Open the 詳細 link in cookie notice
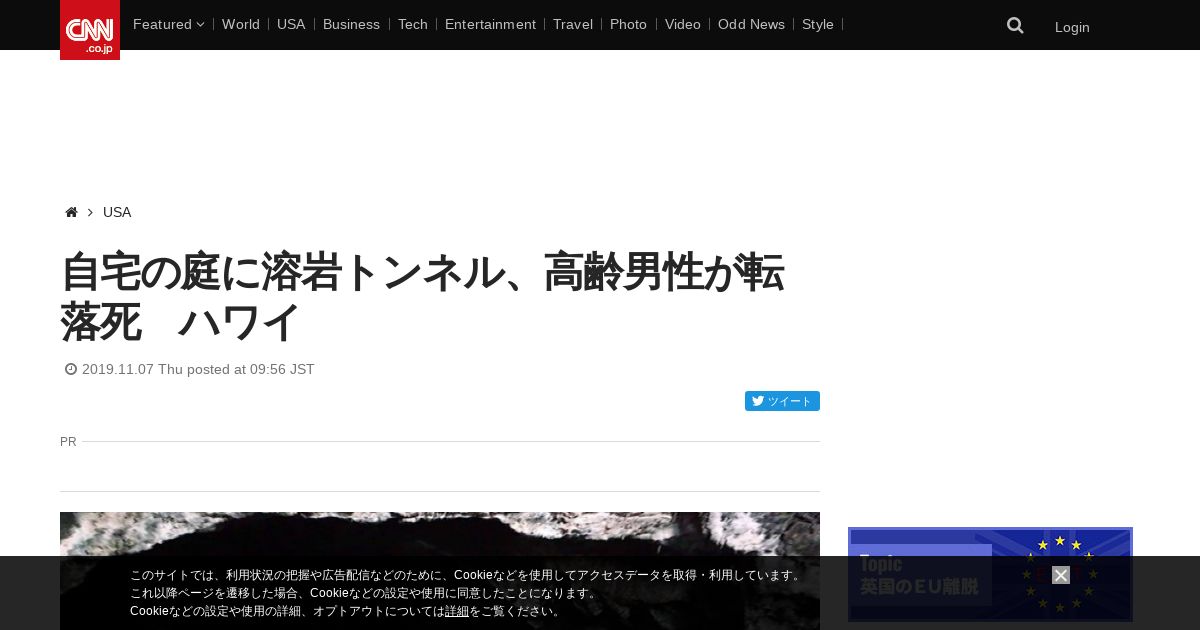 pos(457,611)
